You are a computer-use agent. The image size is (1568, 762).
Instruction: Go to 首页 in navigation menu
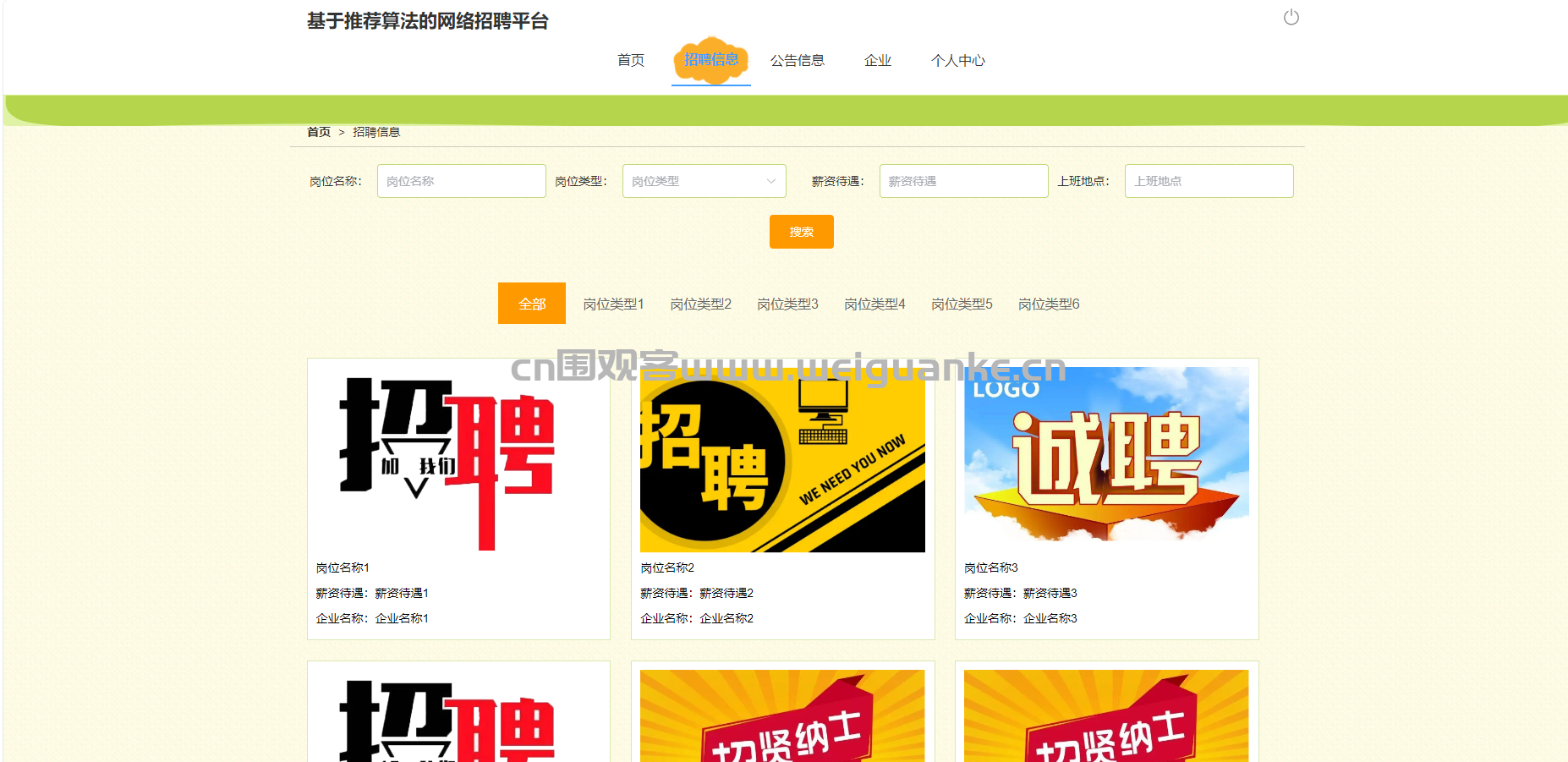[630, 60]
